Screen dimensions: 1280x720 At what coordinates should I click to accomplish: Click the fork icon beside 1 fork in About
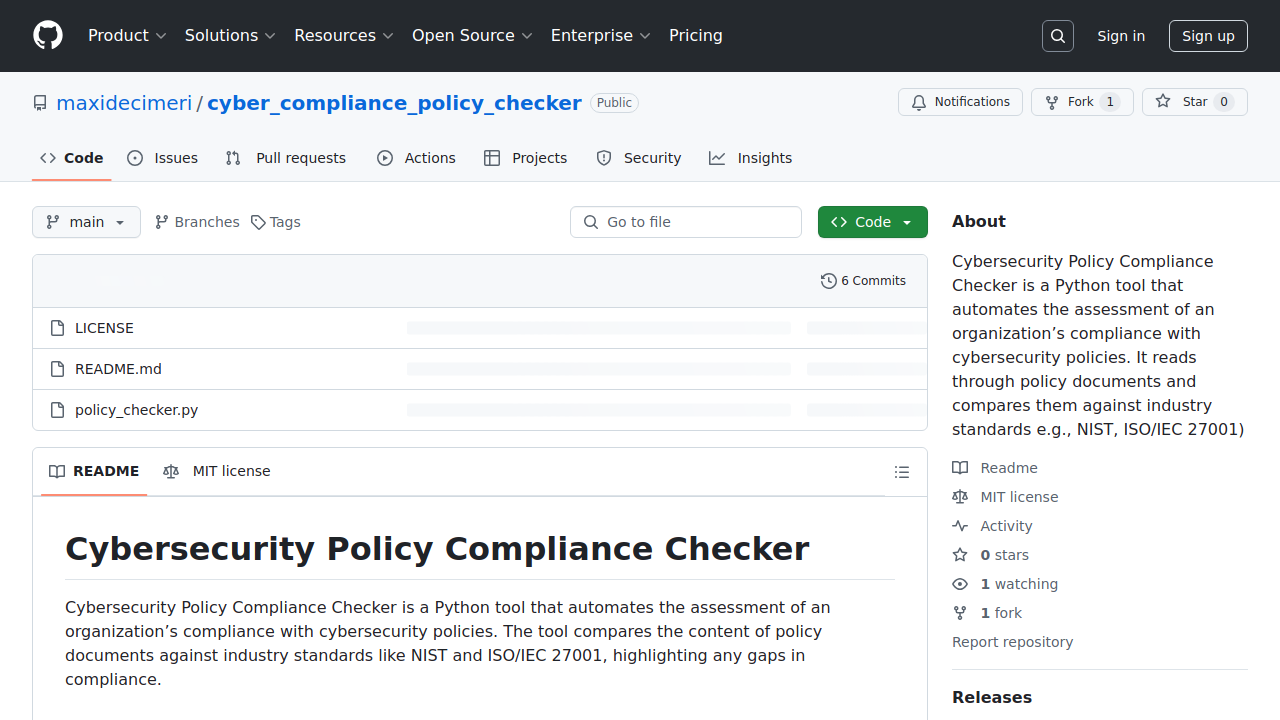click(960, 613)
